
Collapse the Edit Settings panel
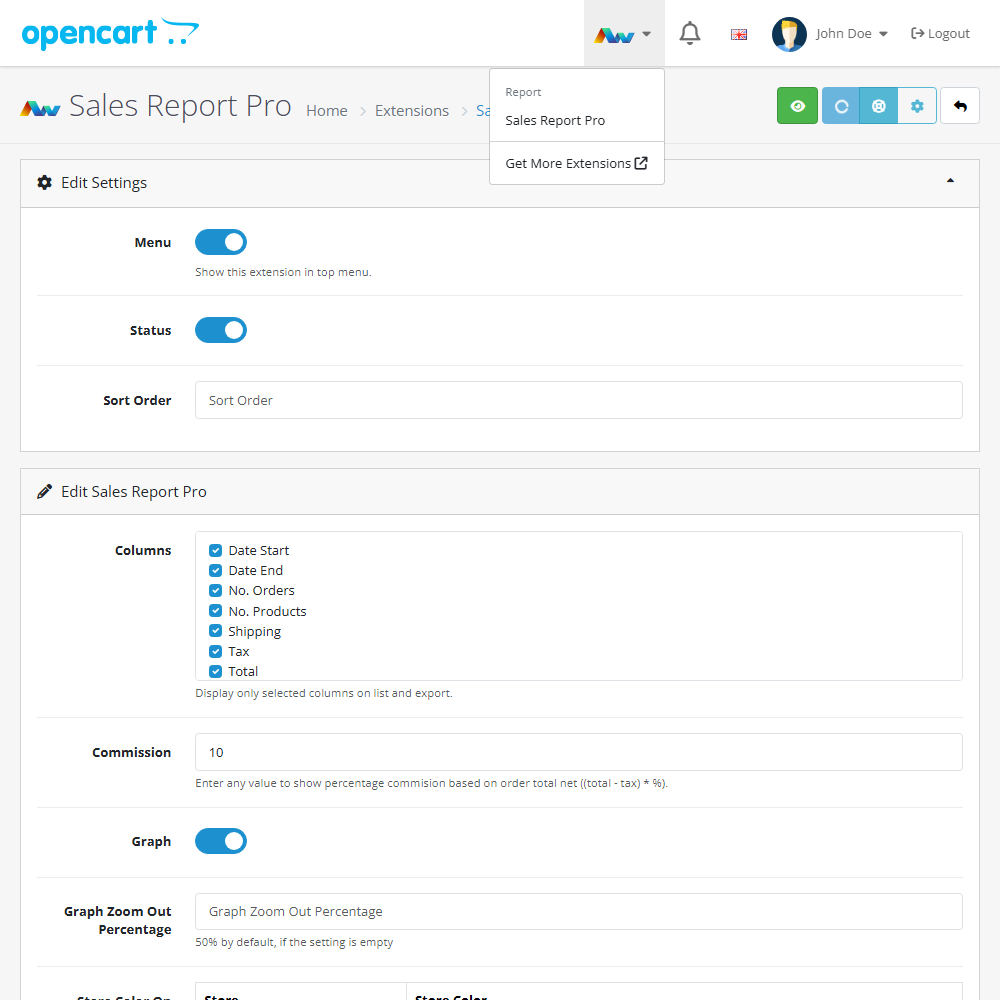coord(950,181)
